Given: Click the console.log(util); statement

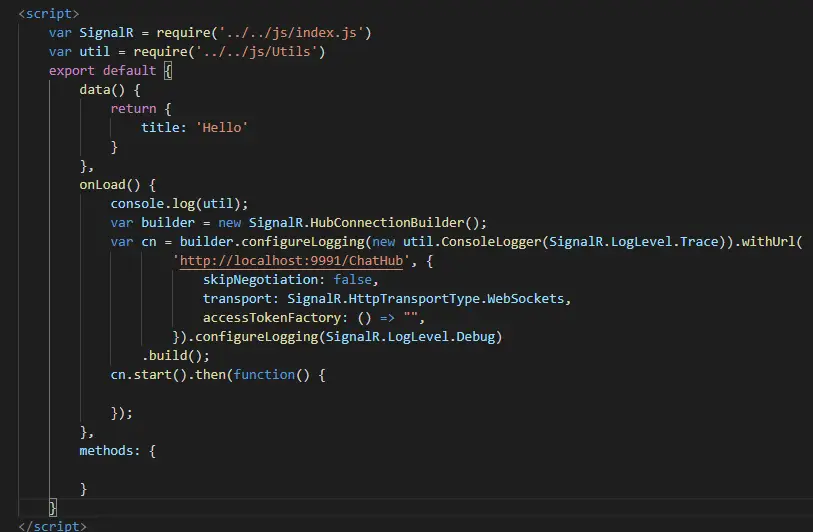Looking at the screenshot, I should (179, 204).
